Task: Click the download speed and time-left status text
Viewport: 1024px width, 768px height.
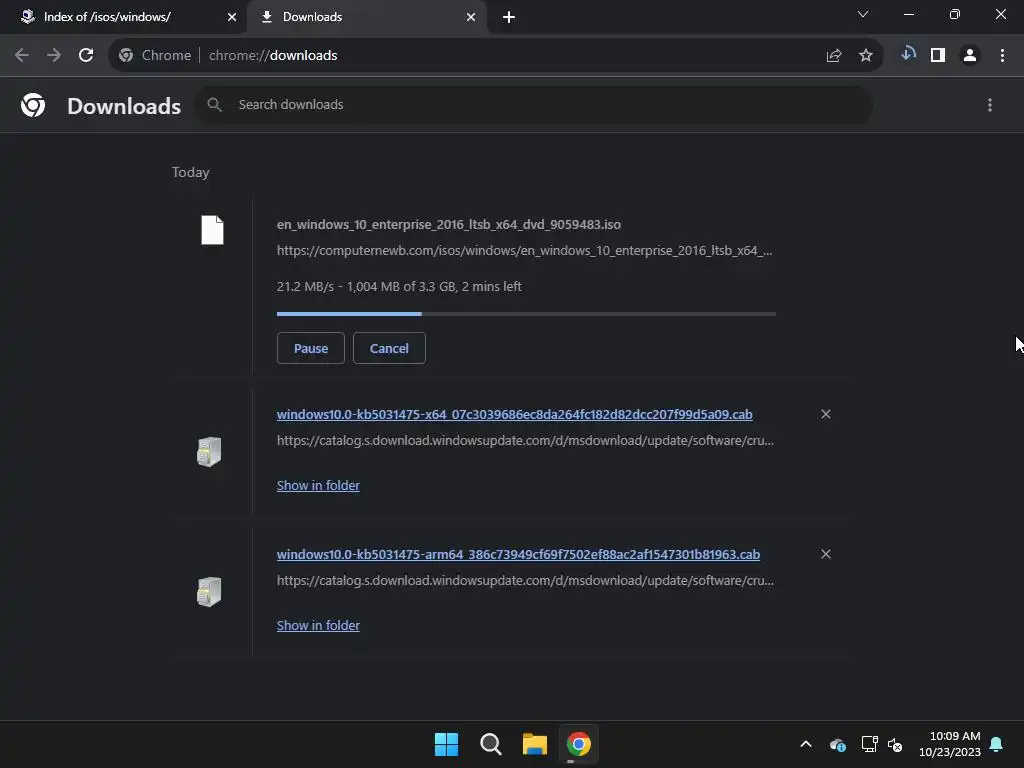Action: [399, 287]
